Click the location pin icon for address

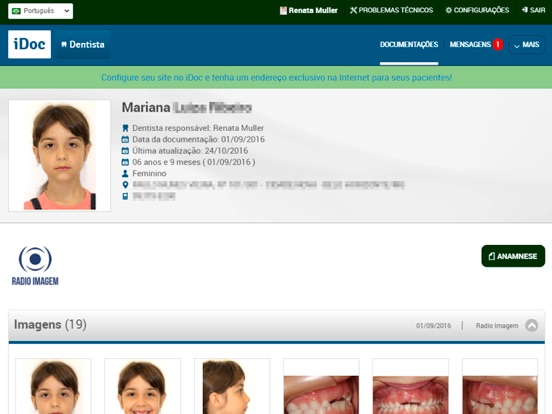click(125, 185)
